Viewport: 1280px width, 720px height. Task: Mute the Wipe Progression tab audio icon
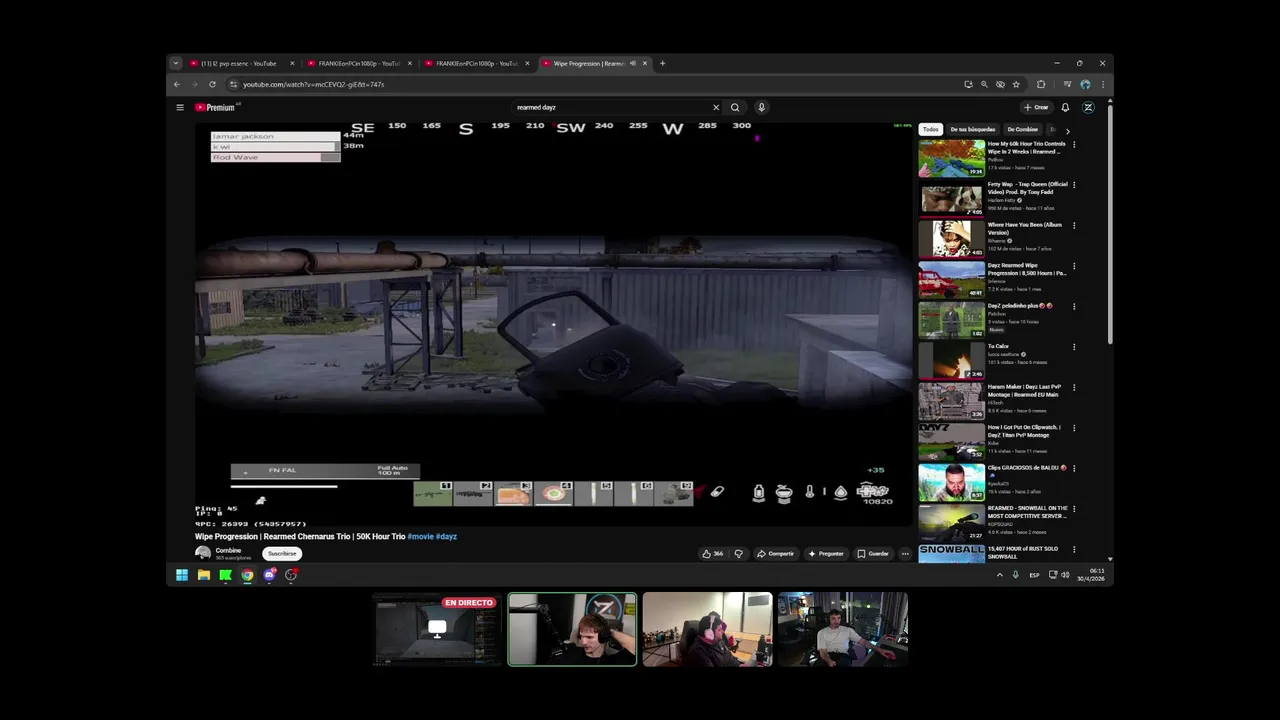coord(632,63)
